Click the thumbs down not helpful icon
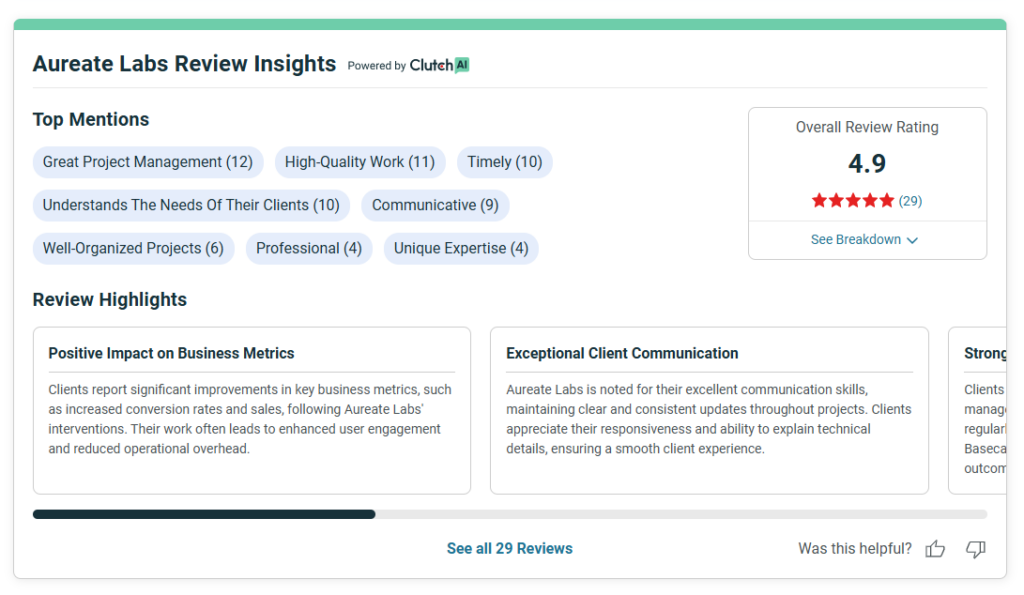Screen dimensions: 1024x595 976,549
